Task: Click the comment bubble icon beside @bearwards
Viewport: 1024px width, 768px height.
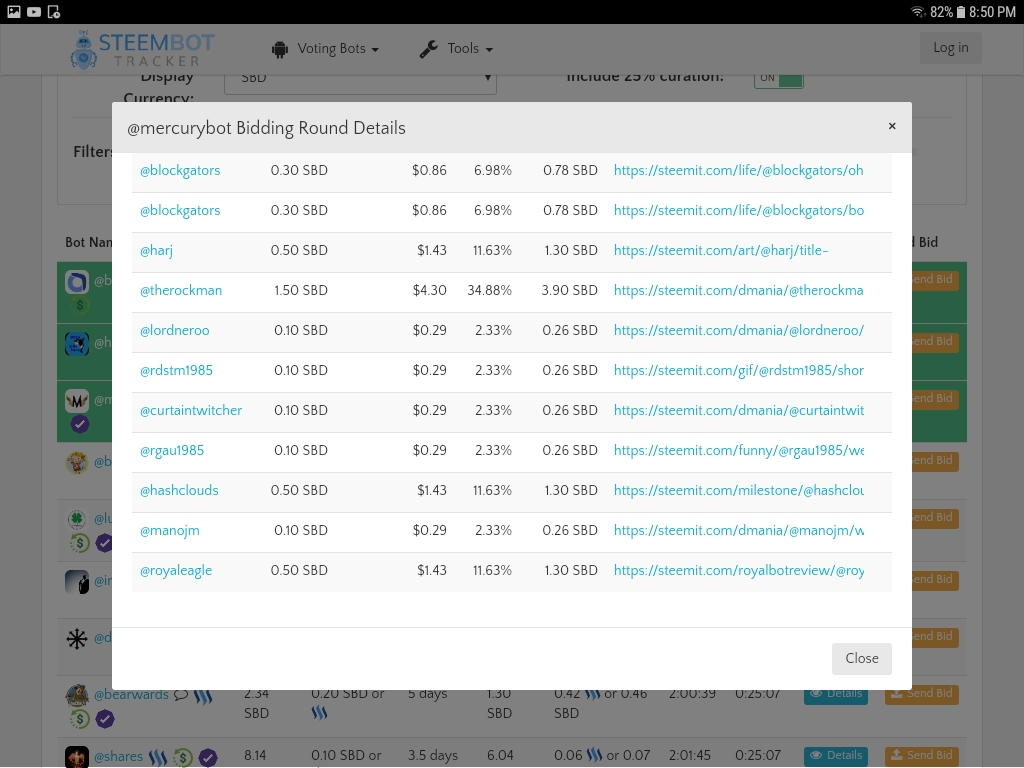Action: (181, 695)
